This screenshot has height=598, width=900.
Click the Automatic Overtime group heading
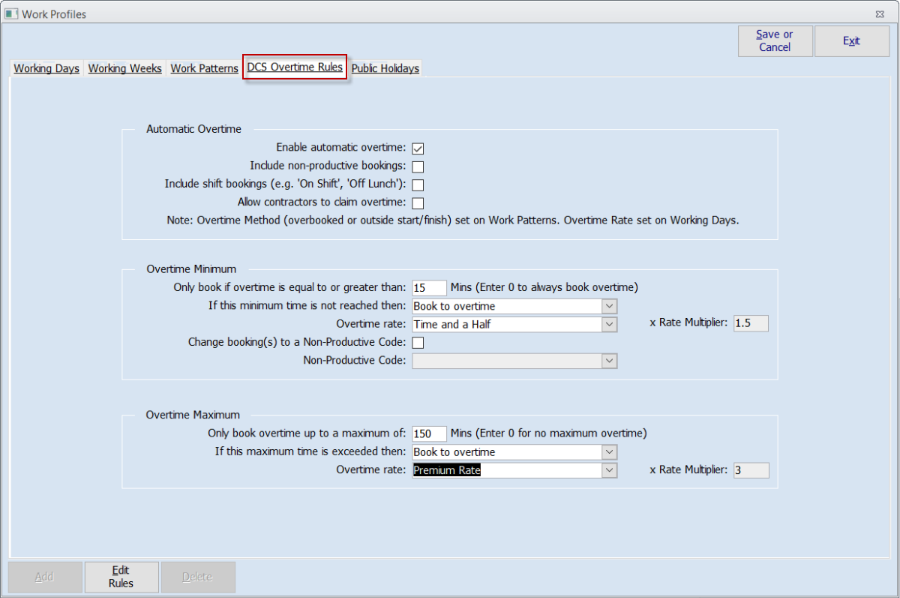click(193, 129)
